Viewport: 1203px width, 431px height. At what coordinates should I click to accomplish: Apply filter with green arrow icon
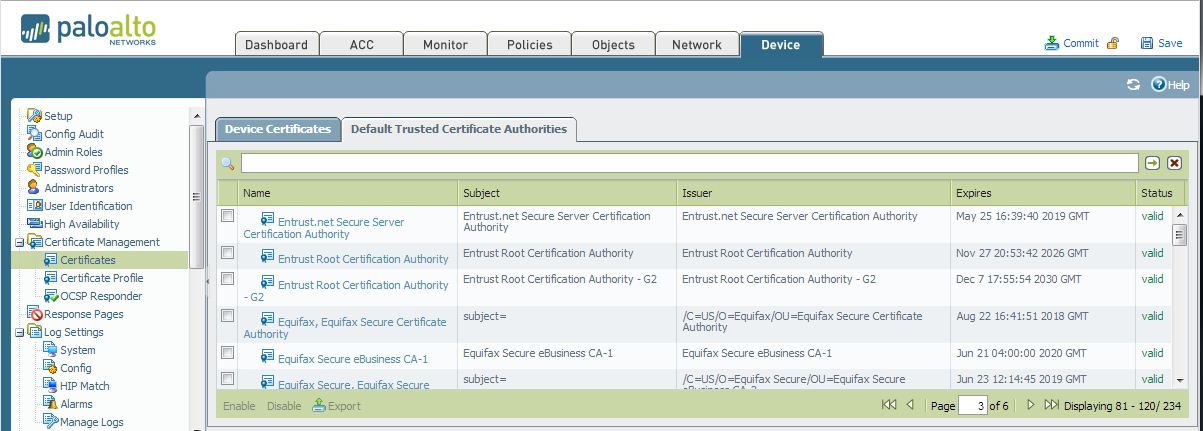[1153, 163]
